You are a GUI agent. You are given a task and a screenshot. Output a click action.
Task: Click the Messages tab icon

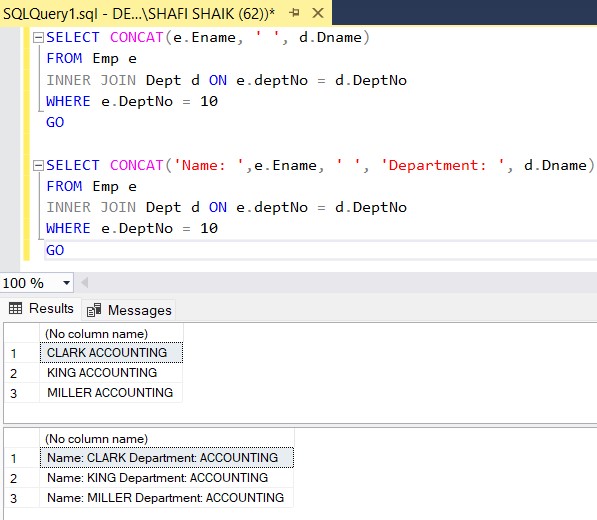click(94, 310)
